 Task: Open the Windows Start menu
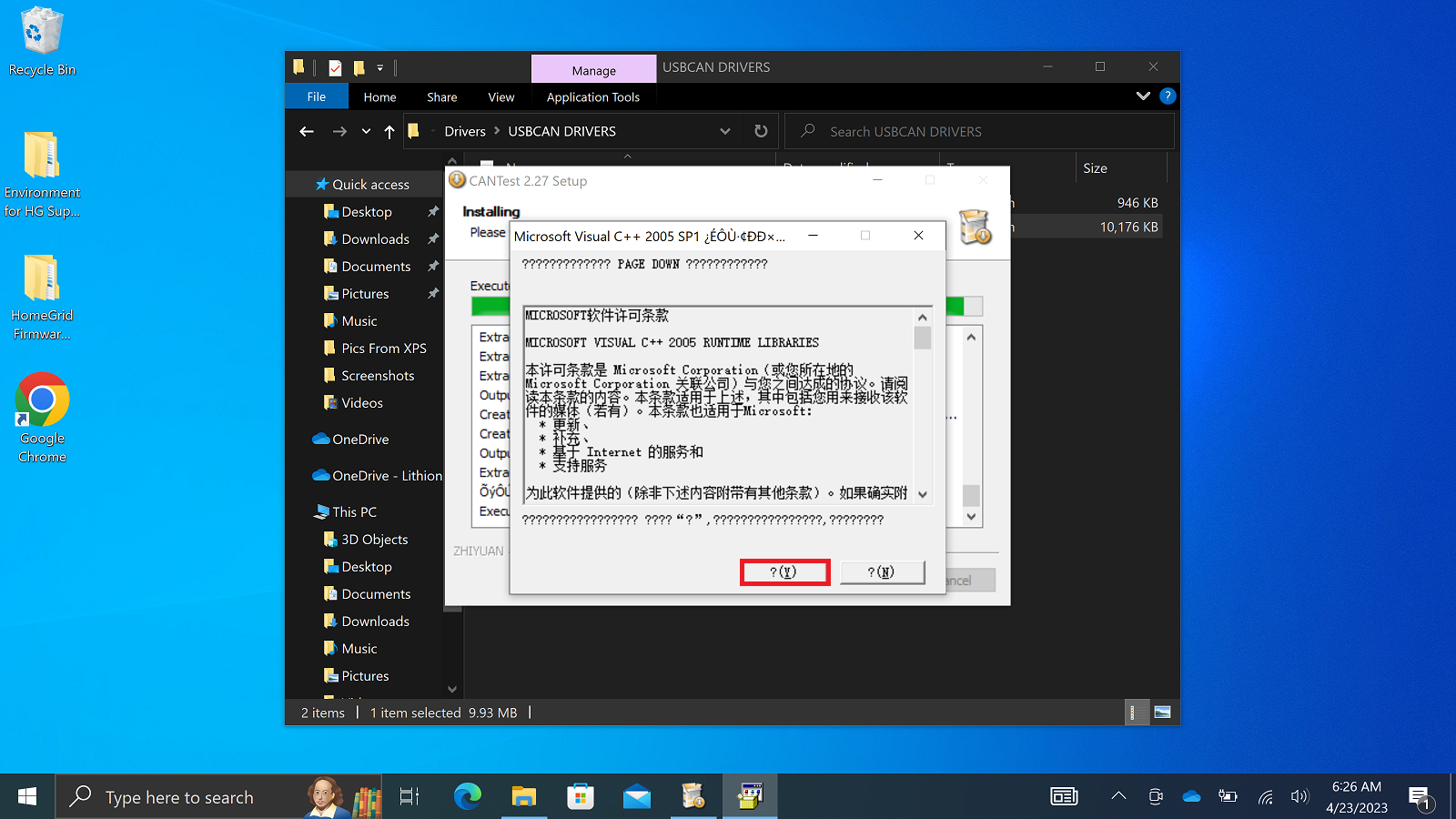coord(27,797)
